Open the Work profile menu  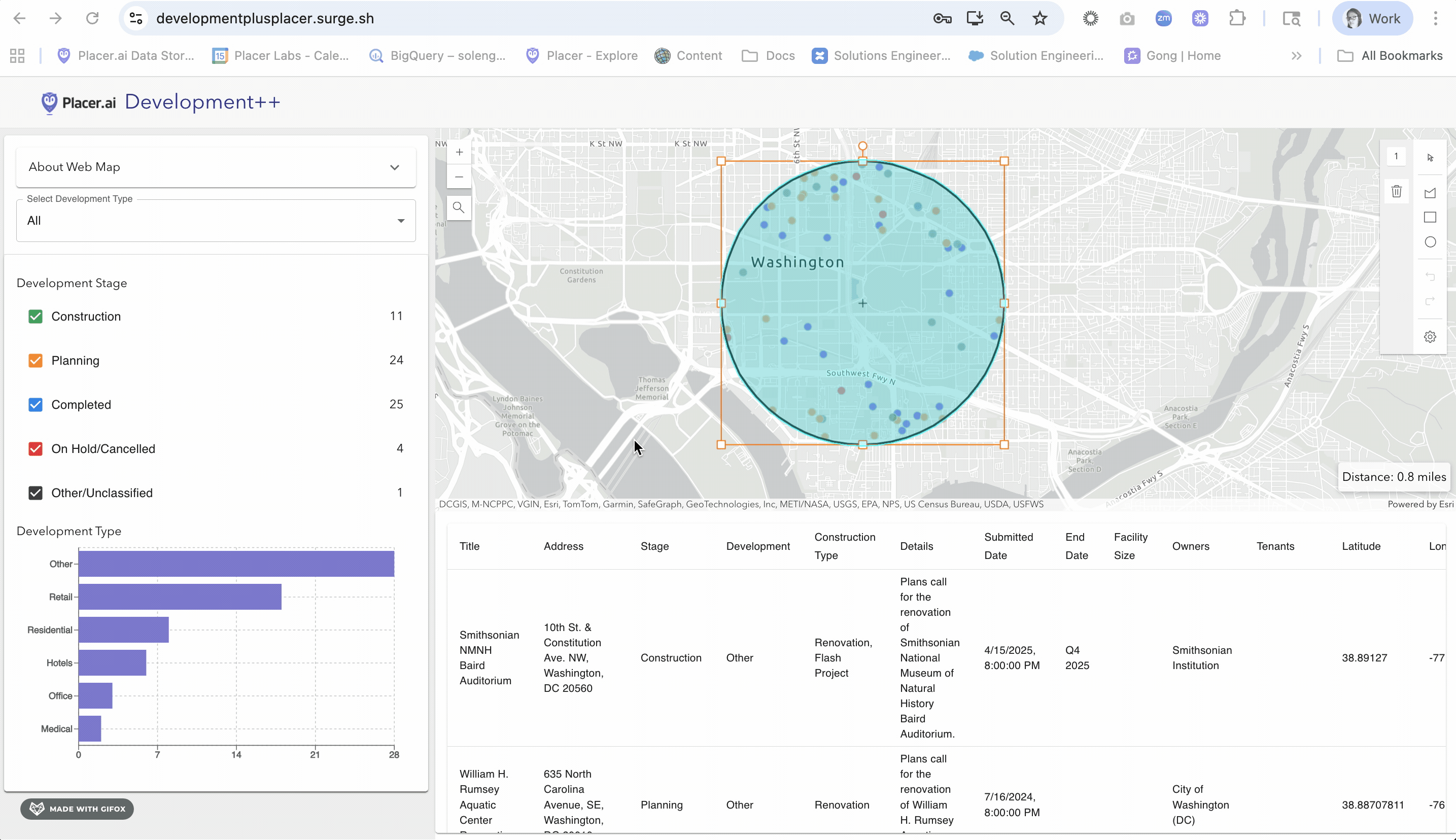[1372, 18]
